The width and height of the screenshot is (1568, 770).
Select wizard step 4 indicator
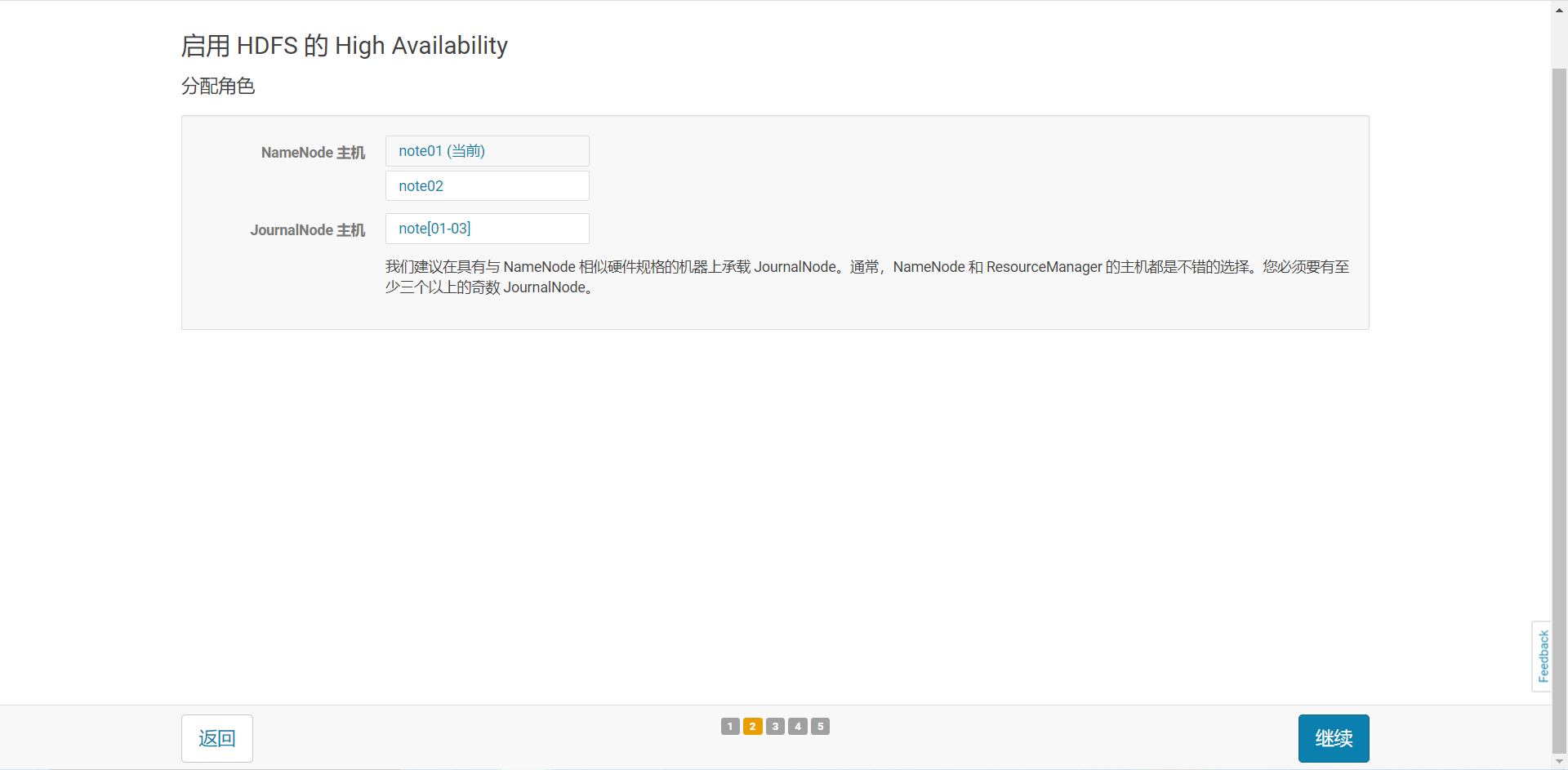(798, 726)
